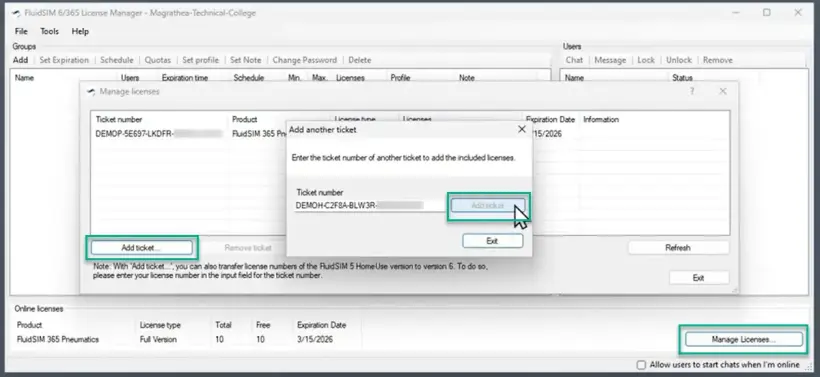Screen dimensions: 820x377
Task: Click the Ticket number column header
Action: [x=119, y=120]
